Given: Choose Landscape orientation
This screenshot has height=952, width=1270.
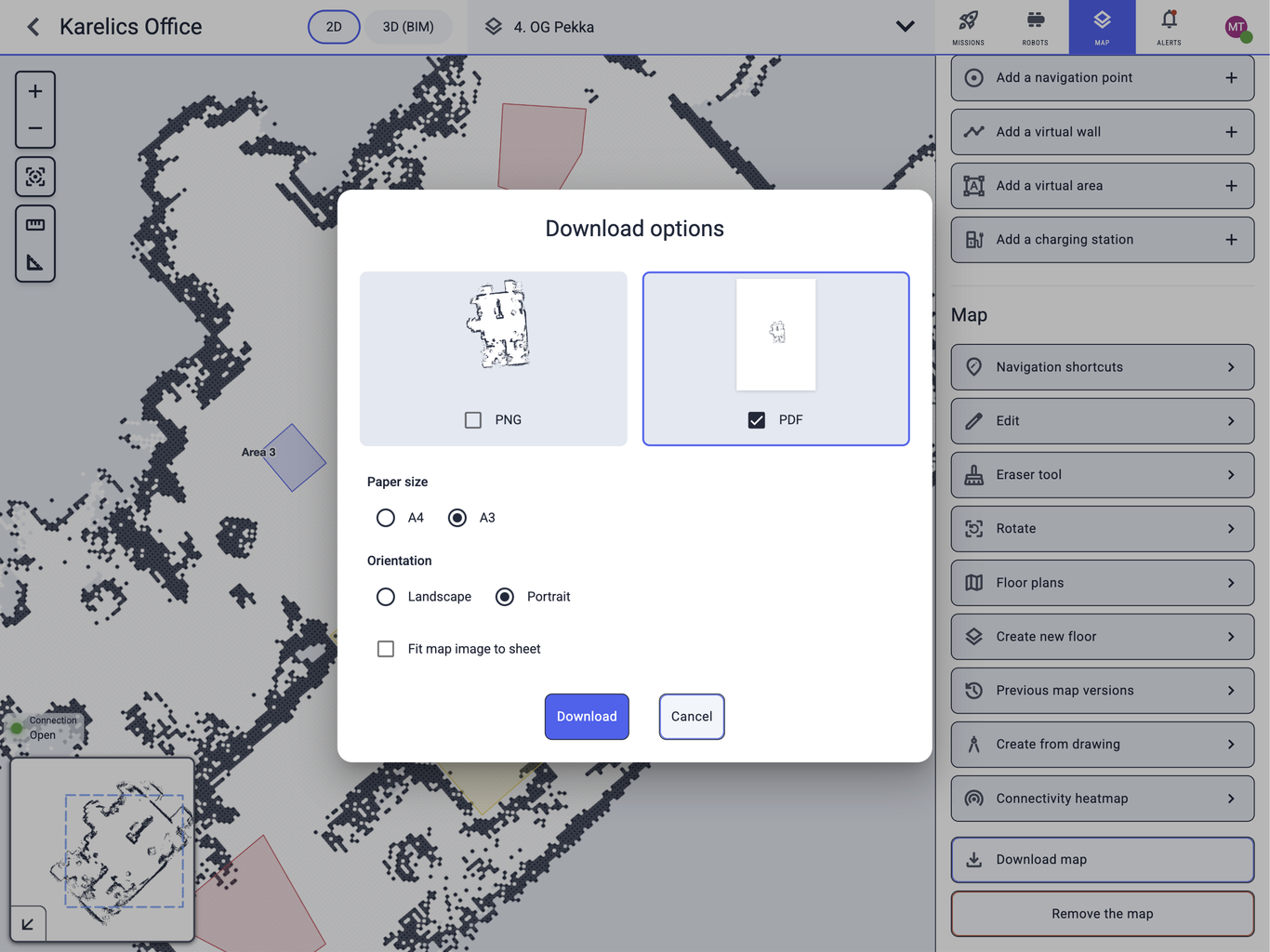Looking at the screenshot, I should click(386, 597).
